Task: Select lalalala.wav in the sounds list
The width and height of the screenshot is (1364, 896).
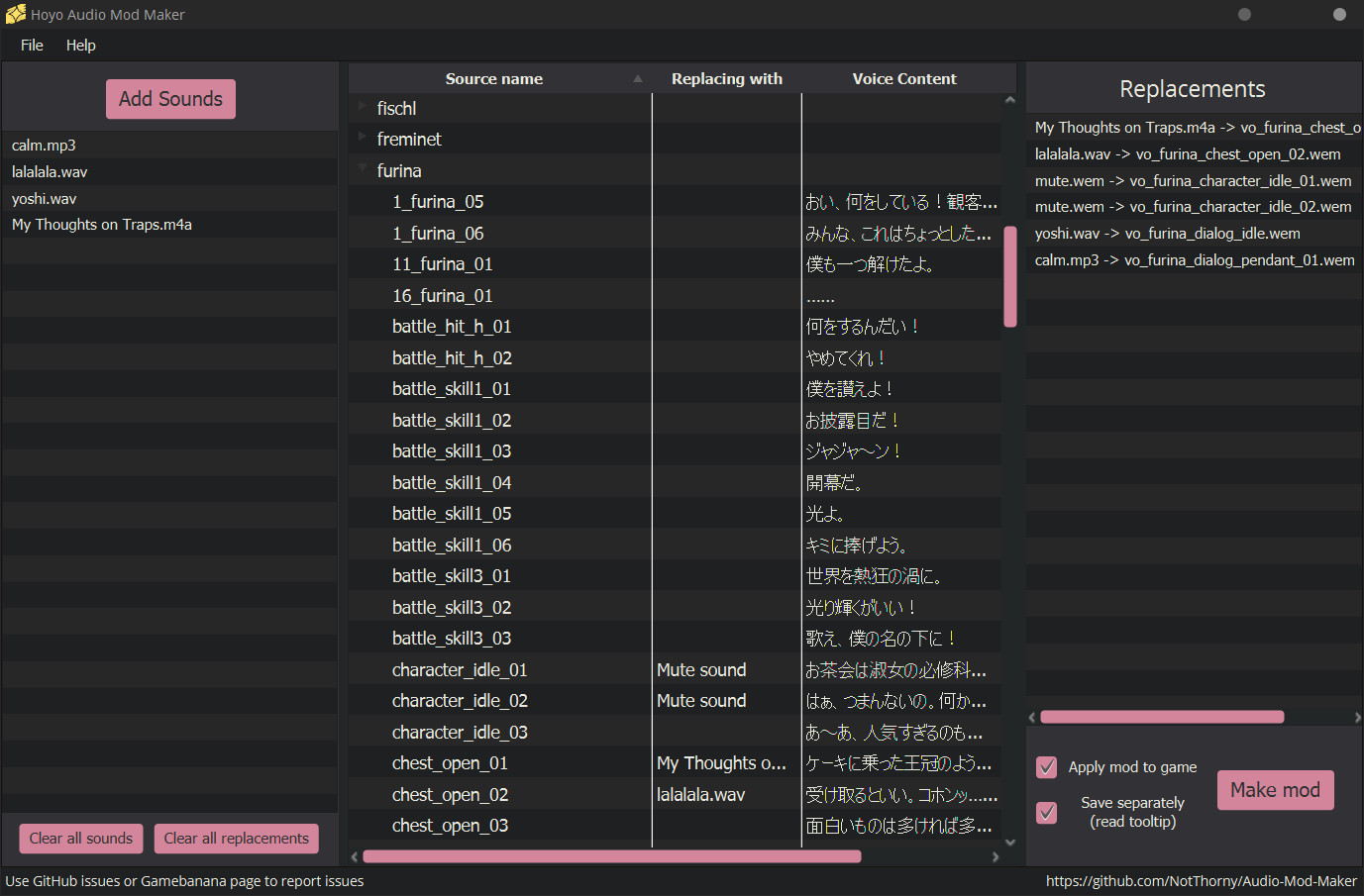Action: pos(99,171)
